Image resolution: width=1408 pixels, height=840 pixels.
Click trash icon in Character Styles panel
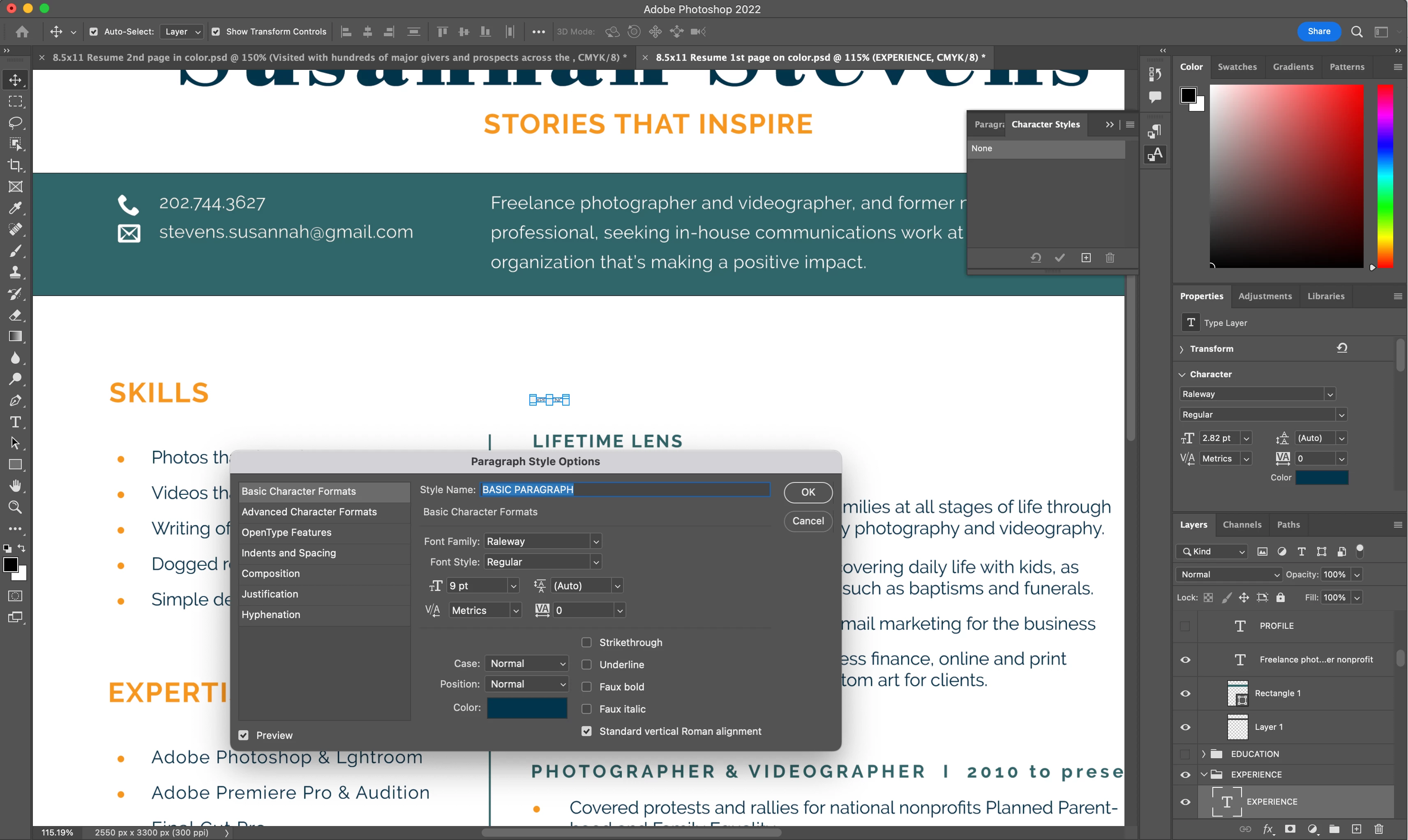click(x=1110, y=258)
